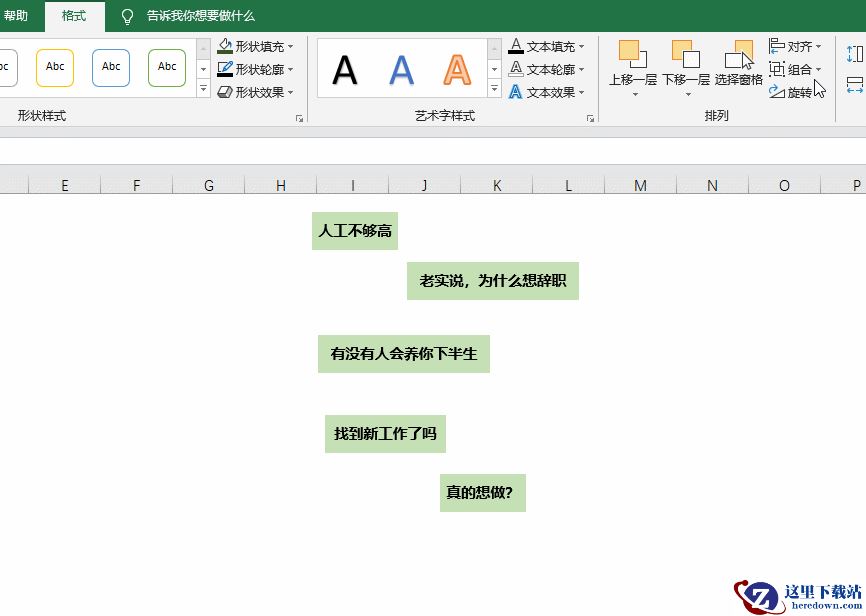Image resolution: width=866 pixels, height=616 pixels.
Task: Select column N header
Action: [x=712, y=186]
